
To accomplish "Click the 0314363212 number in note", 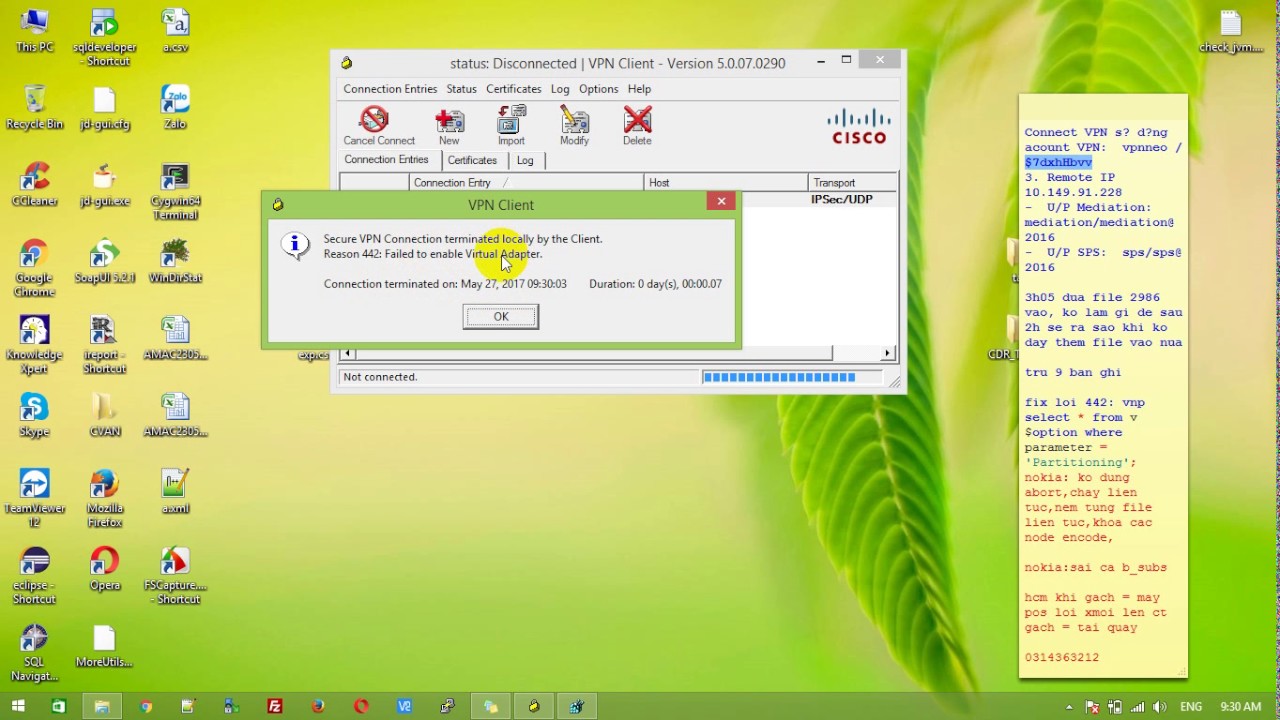I will tap(1062, 657).
